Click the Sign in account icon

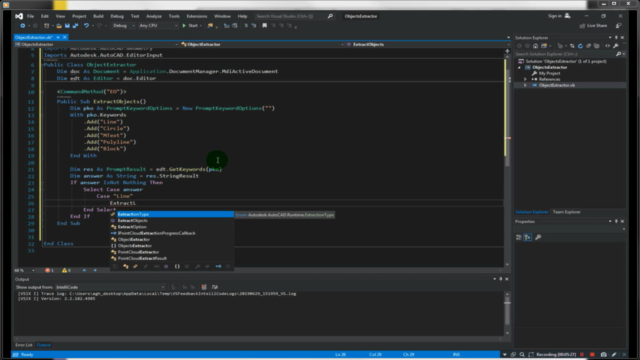[x=567, y=16]
